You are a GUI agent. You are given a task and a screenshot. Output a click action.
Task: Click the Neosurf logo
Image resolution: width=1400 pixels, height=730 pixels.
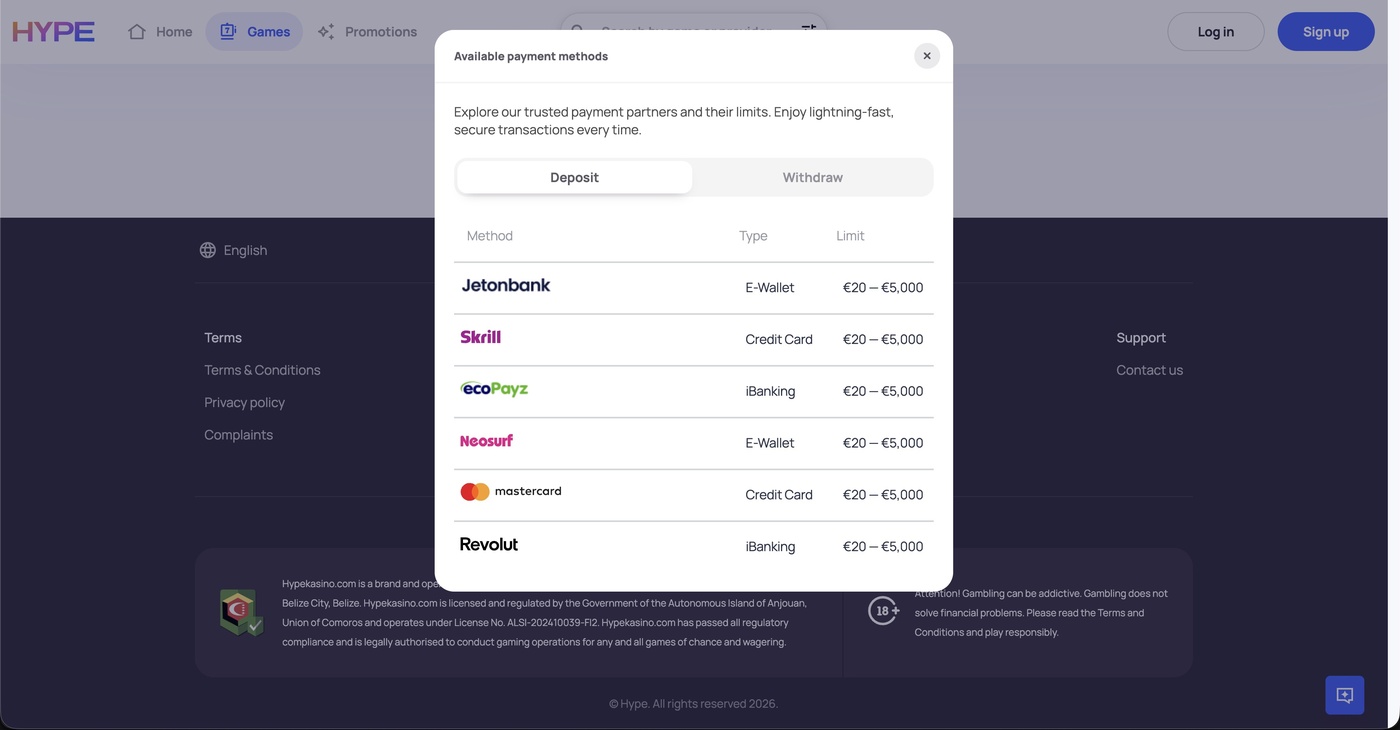pos(487,441)
